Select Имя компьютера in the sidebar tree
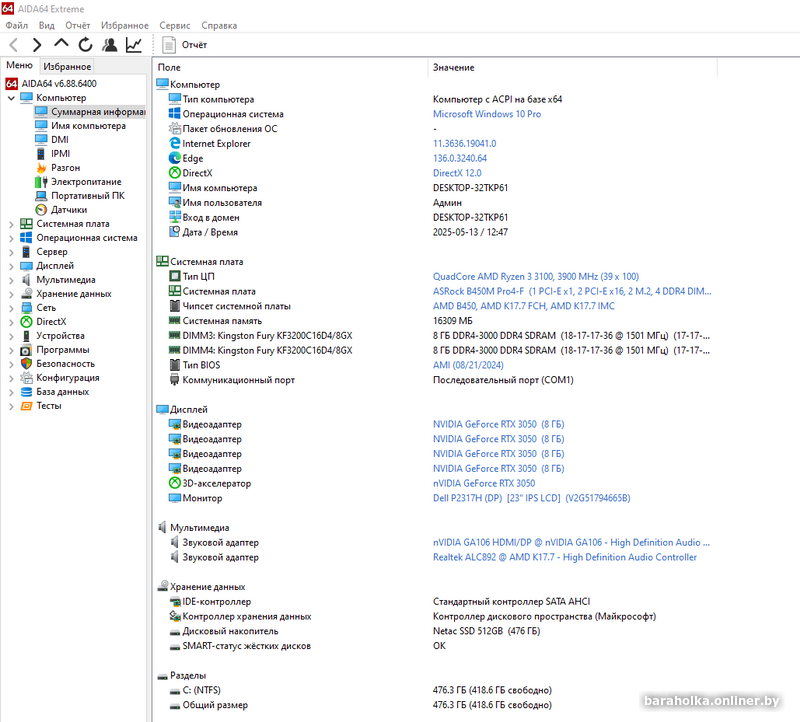 pos(80,126)
